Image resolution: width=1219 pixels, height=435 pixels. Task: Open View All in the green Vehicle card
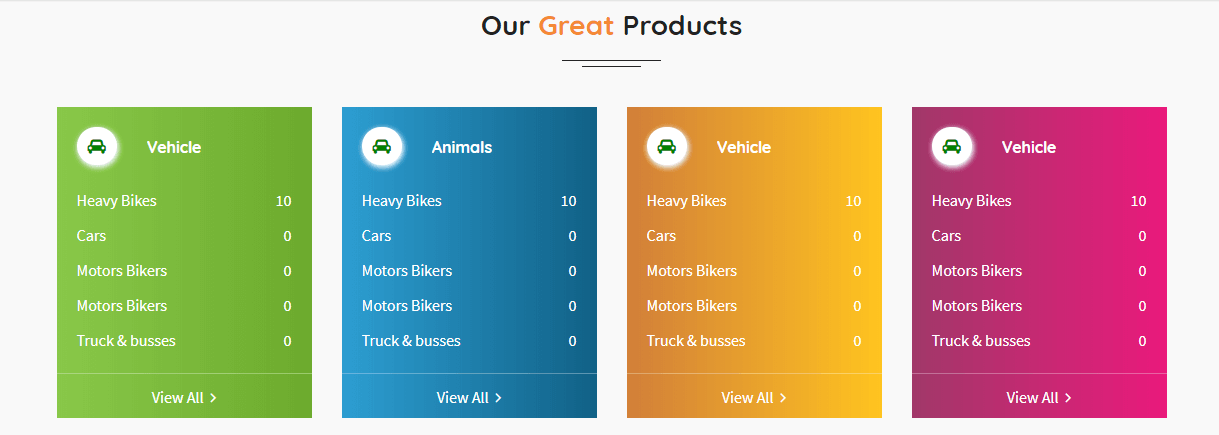[177, 398]
